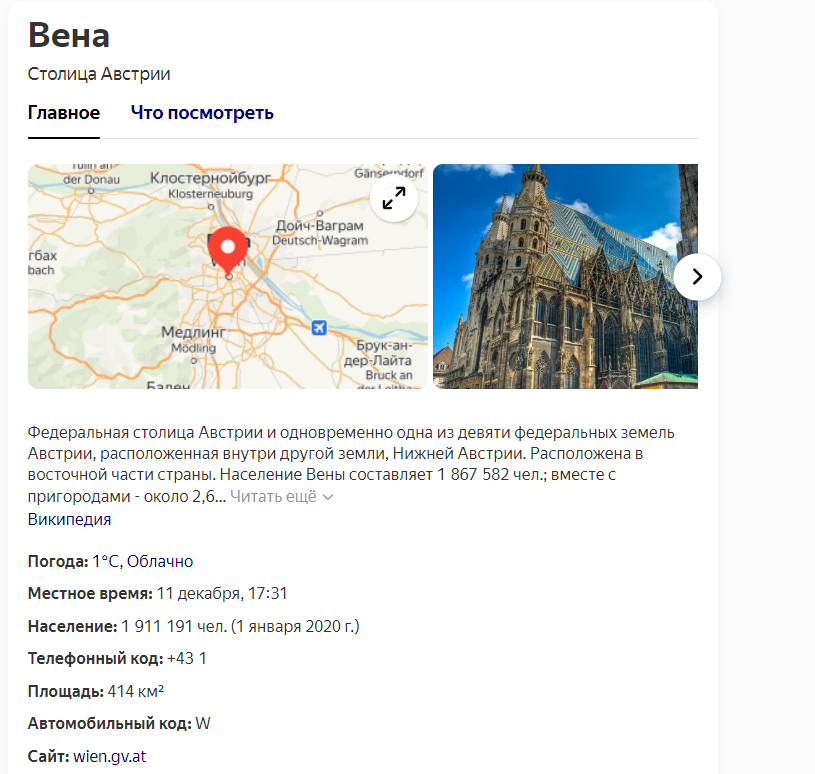Expand description with Читать ещё
This screenshot has height=774, width=815.
point(273,496)
